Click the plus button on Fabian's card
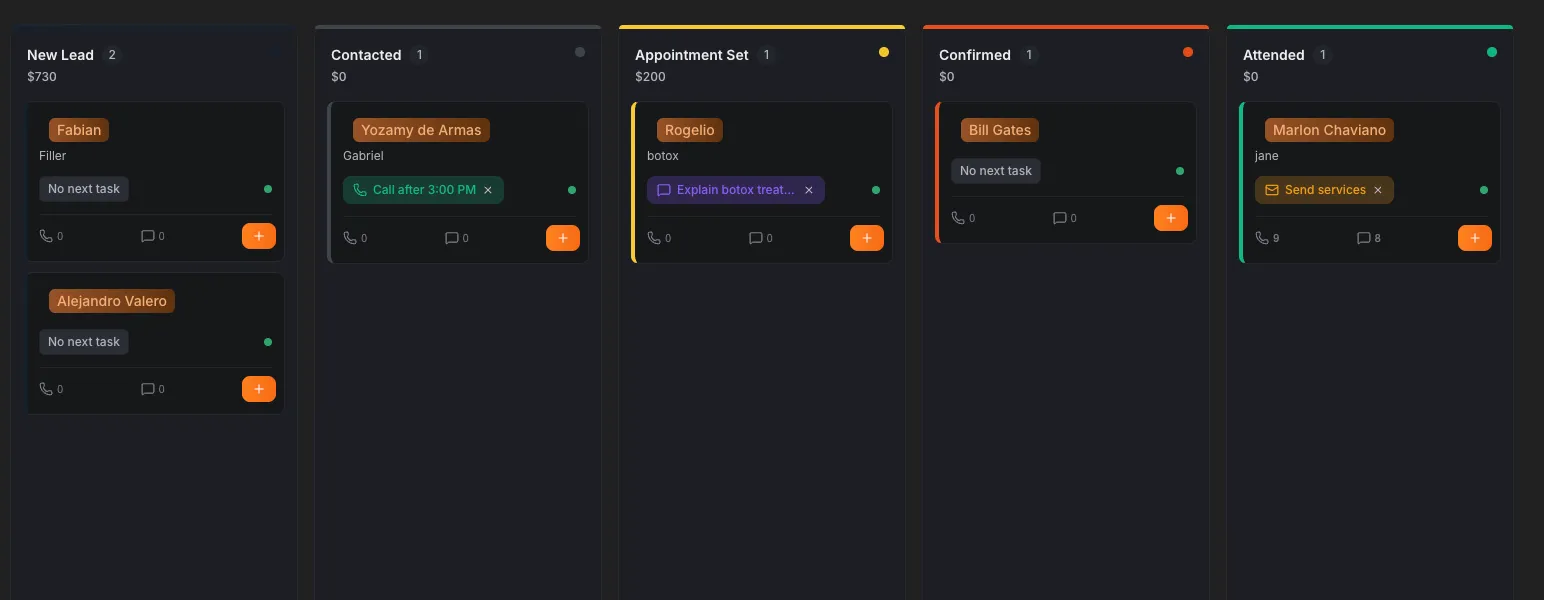This screenshot has width=1544, height=600. pyautogui.click(x=258, y=236)
